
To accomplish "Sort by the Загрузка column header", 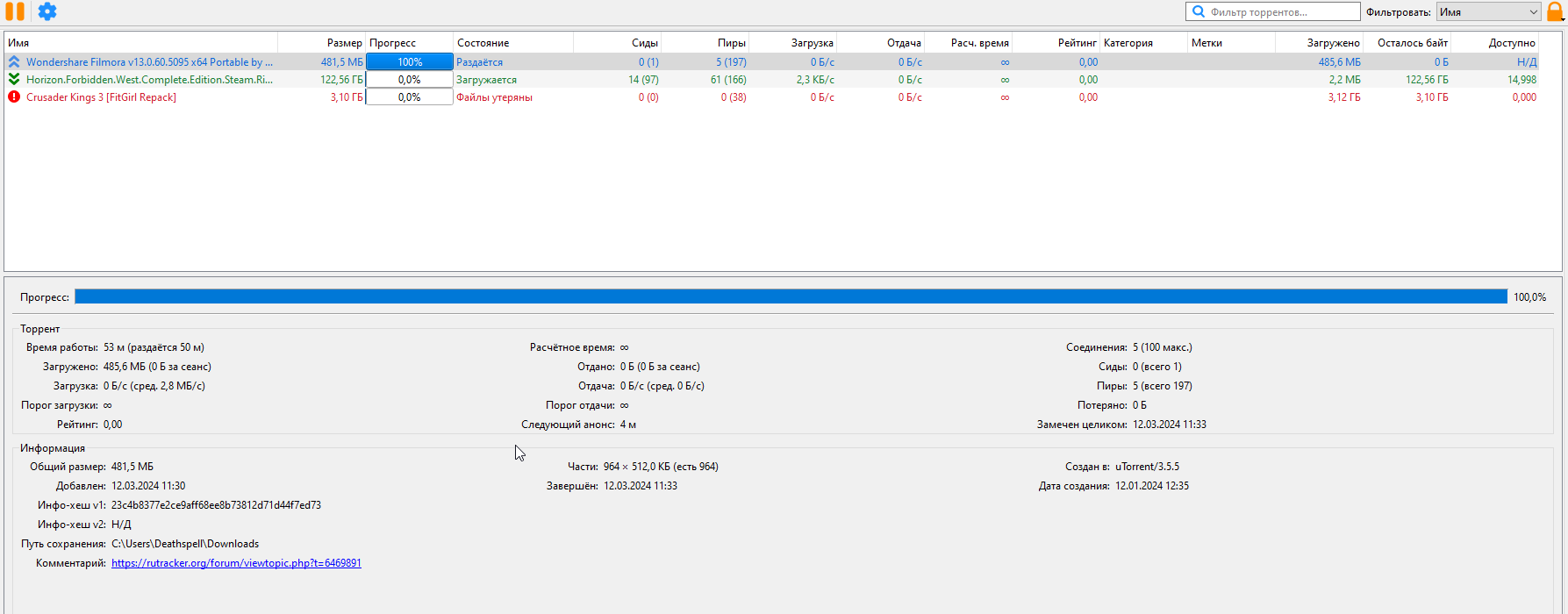I will 792,42.
